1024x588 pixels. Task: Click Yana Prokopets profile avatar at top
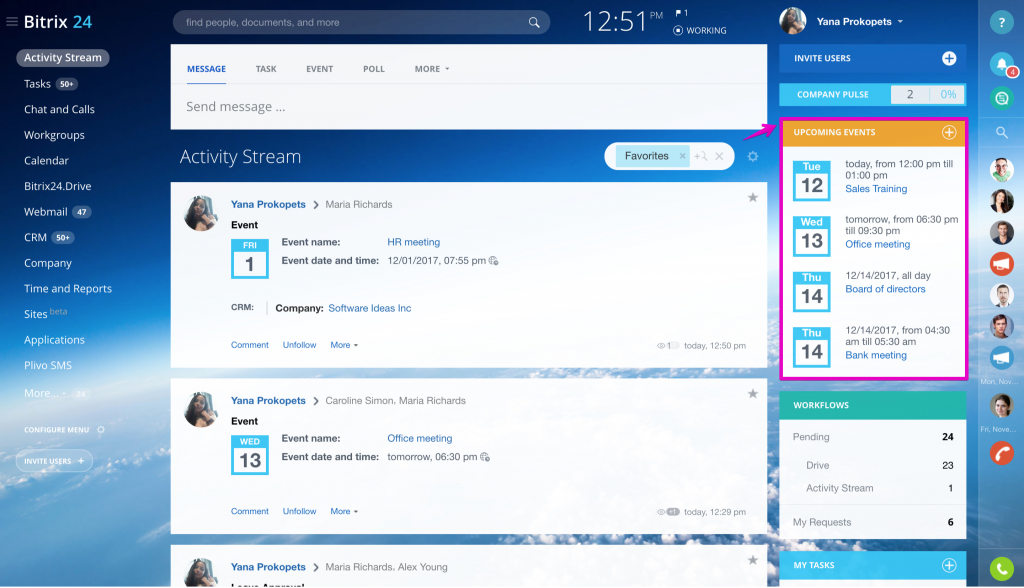click(793, 21)
